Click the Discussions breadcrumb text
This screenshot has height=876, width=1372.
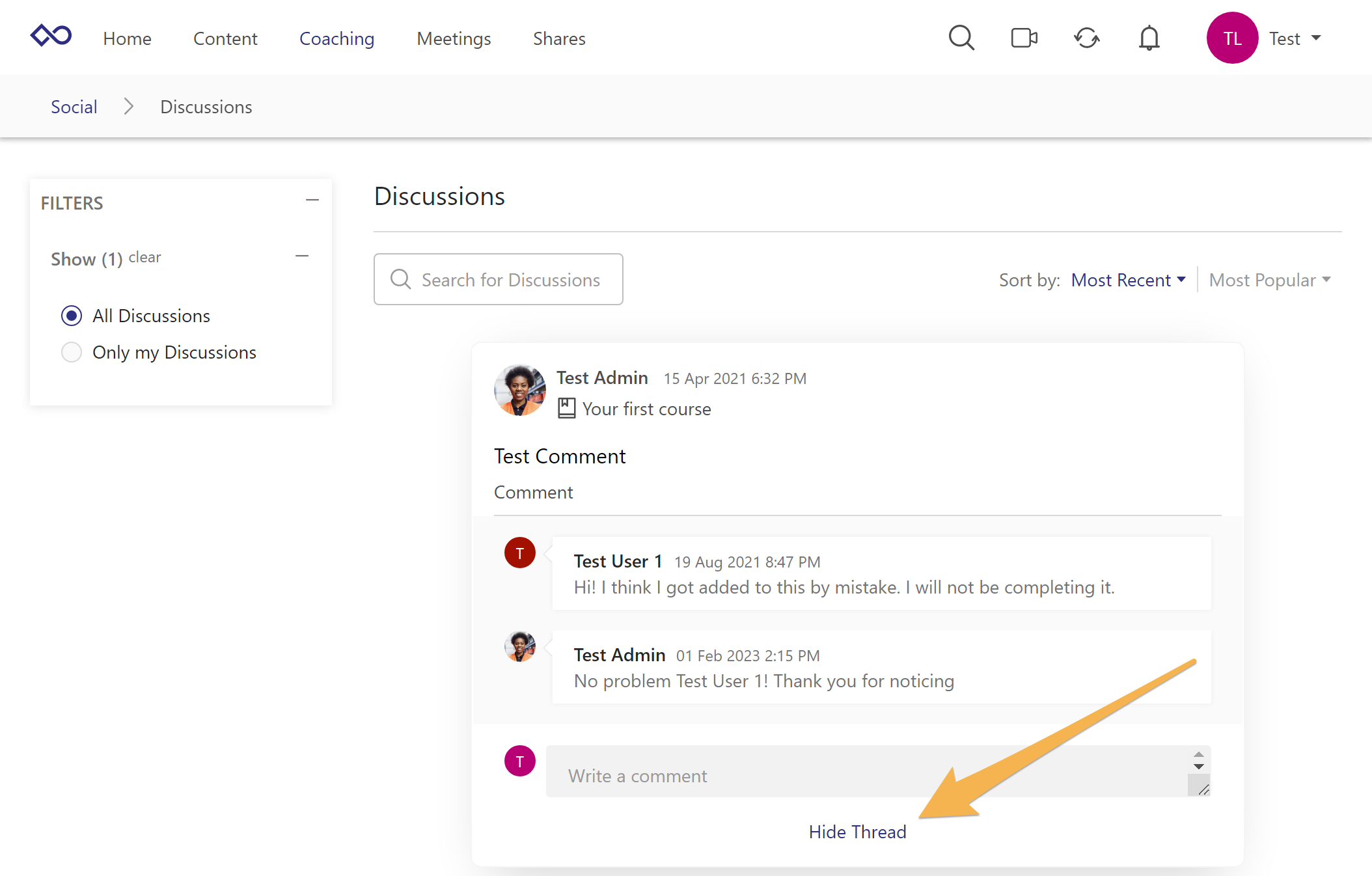[206, 107]
